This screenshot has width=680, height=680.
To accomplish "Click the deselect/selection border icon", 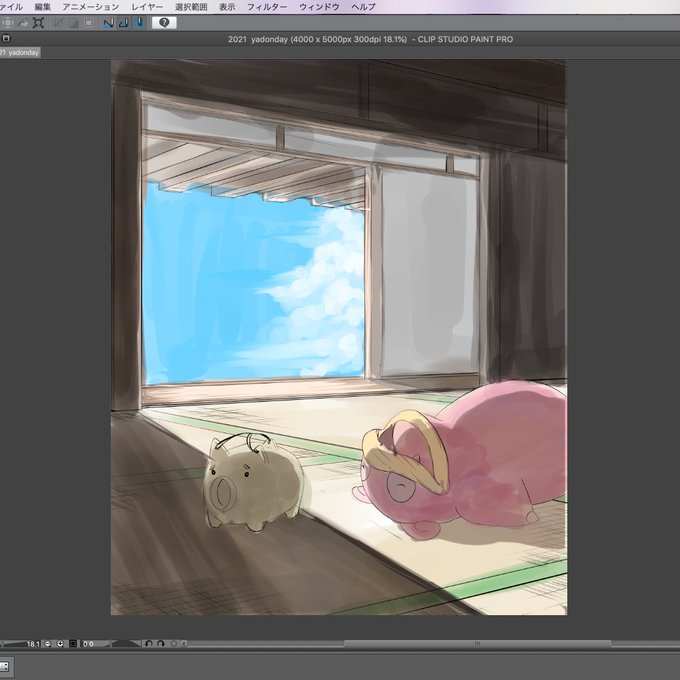I will point(88,23).
